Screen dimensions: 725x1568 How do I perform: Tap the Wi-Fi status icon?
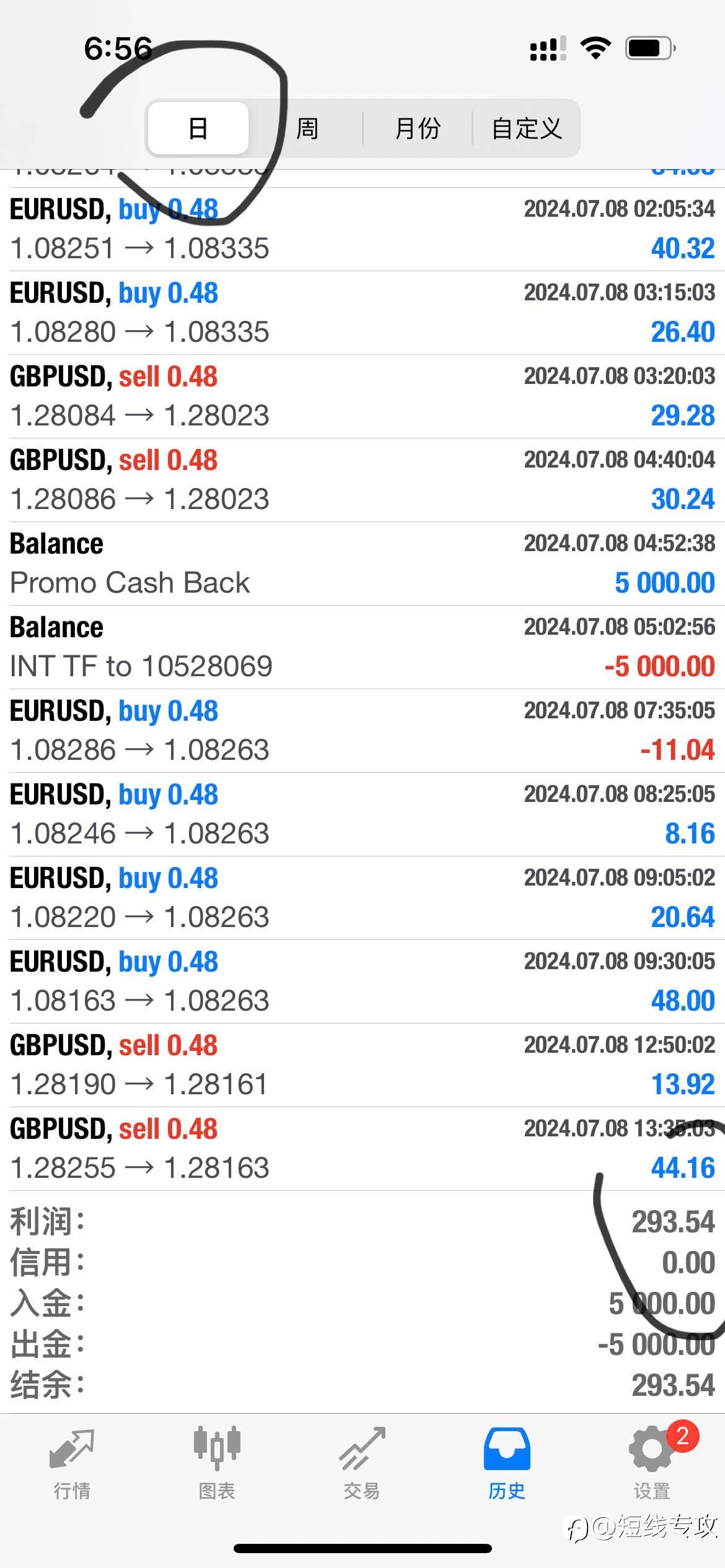(595, 48)
